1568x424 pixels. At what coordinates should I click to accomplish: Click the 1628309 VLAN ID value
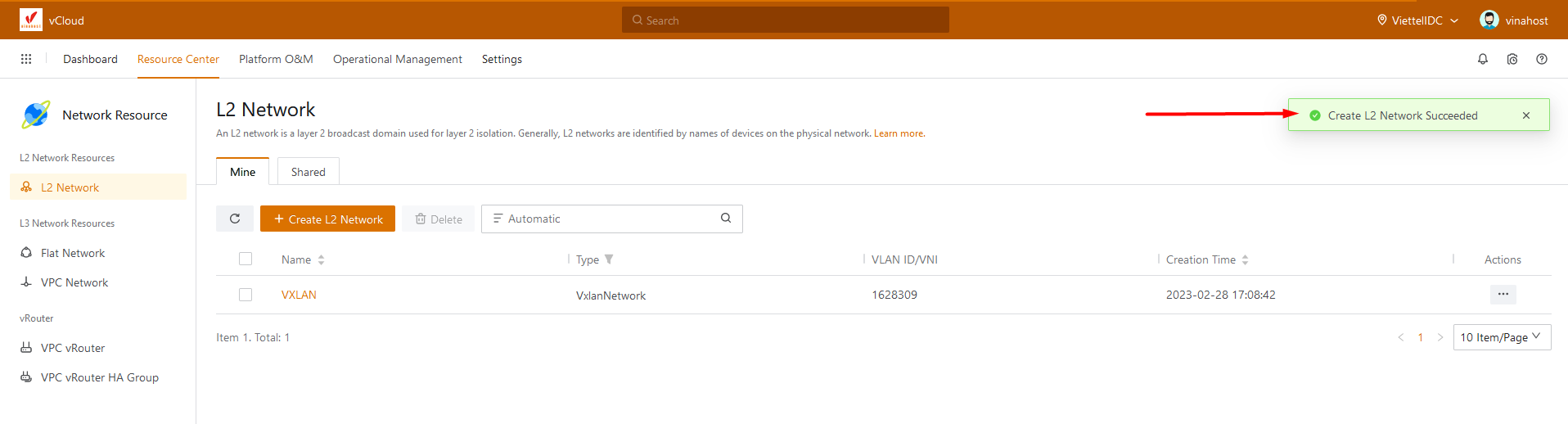(894, 295)
